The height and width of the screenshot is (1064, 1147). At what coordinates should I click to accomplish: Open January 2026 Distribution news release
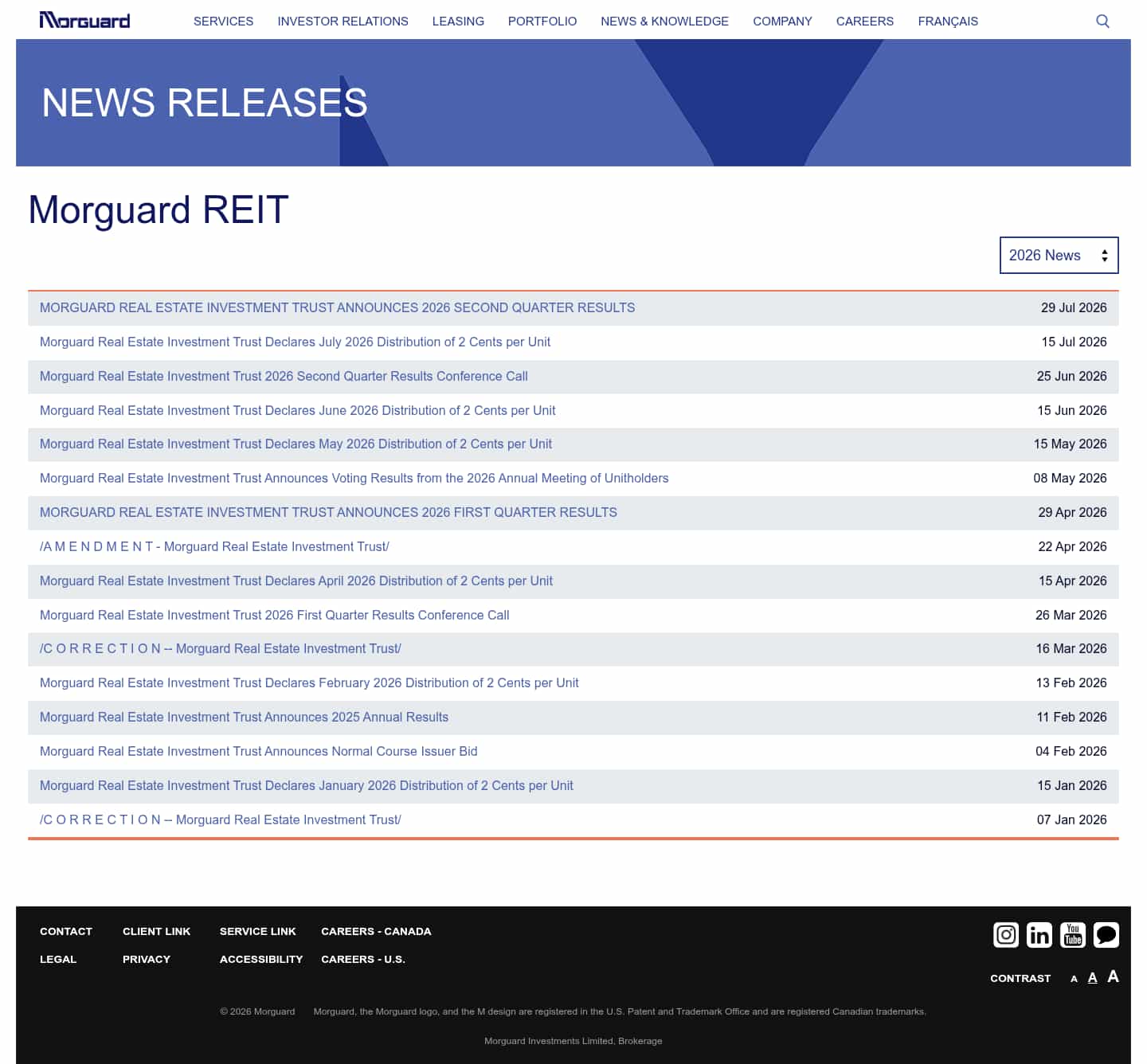(x=307, y=785)
